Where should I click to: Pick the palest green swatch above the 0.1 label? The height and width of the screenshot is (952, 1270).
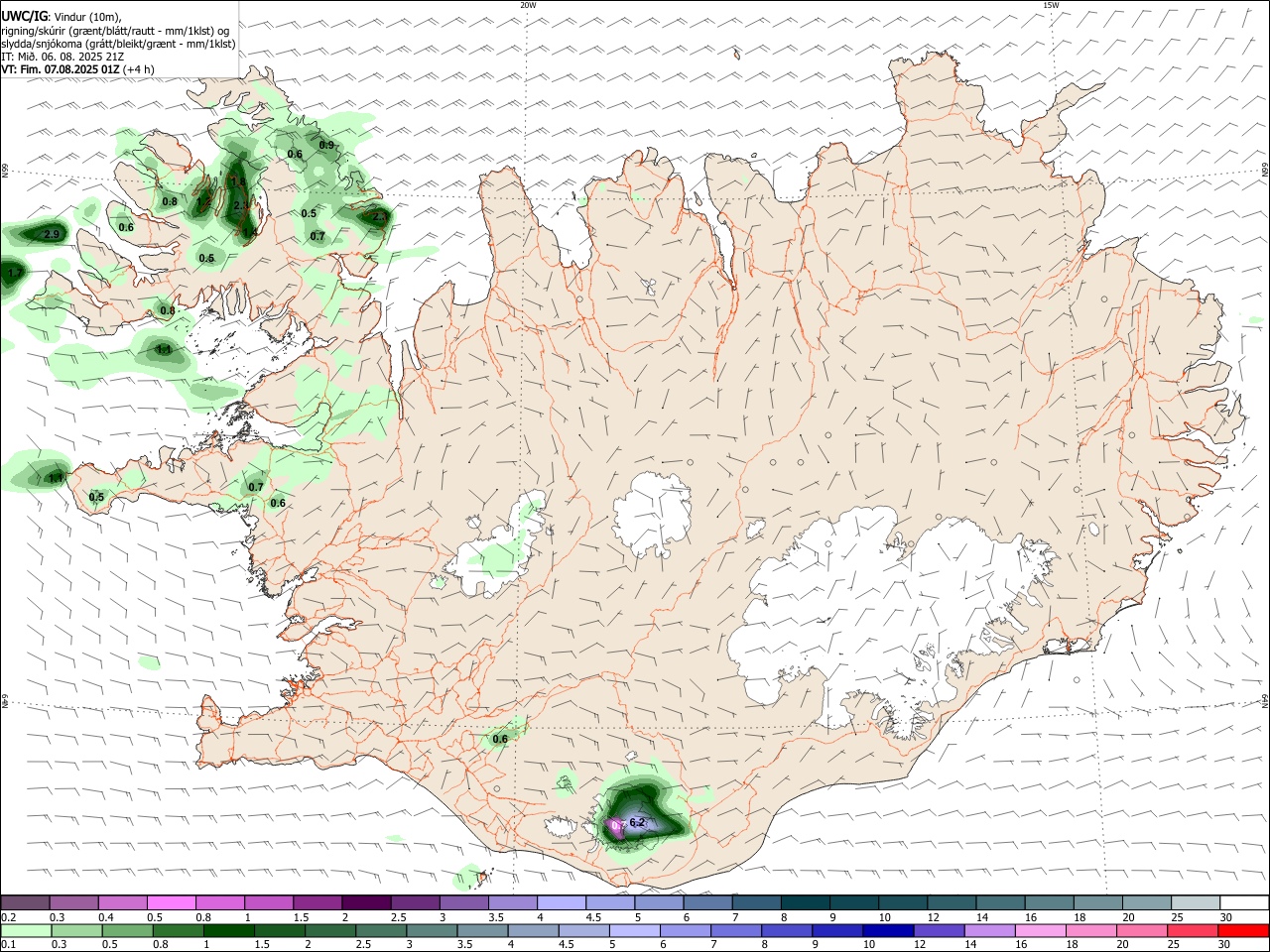pos(26,930)
